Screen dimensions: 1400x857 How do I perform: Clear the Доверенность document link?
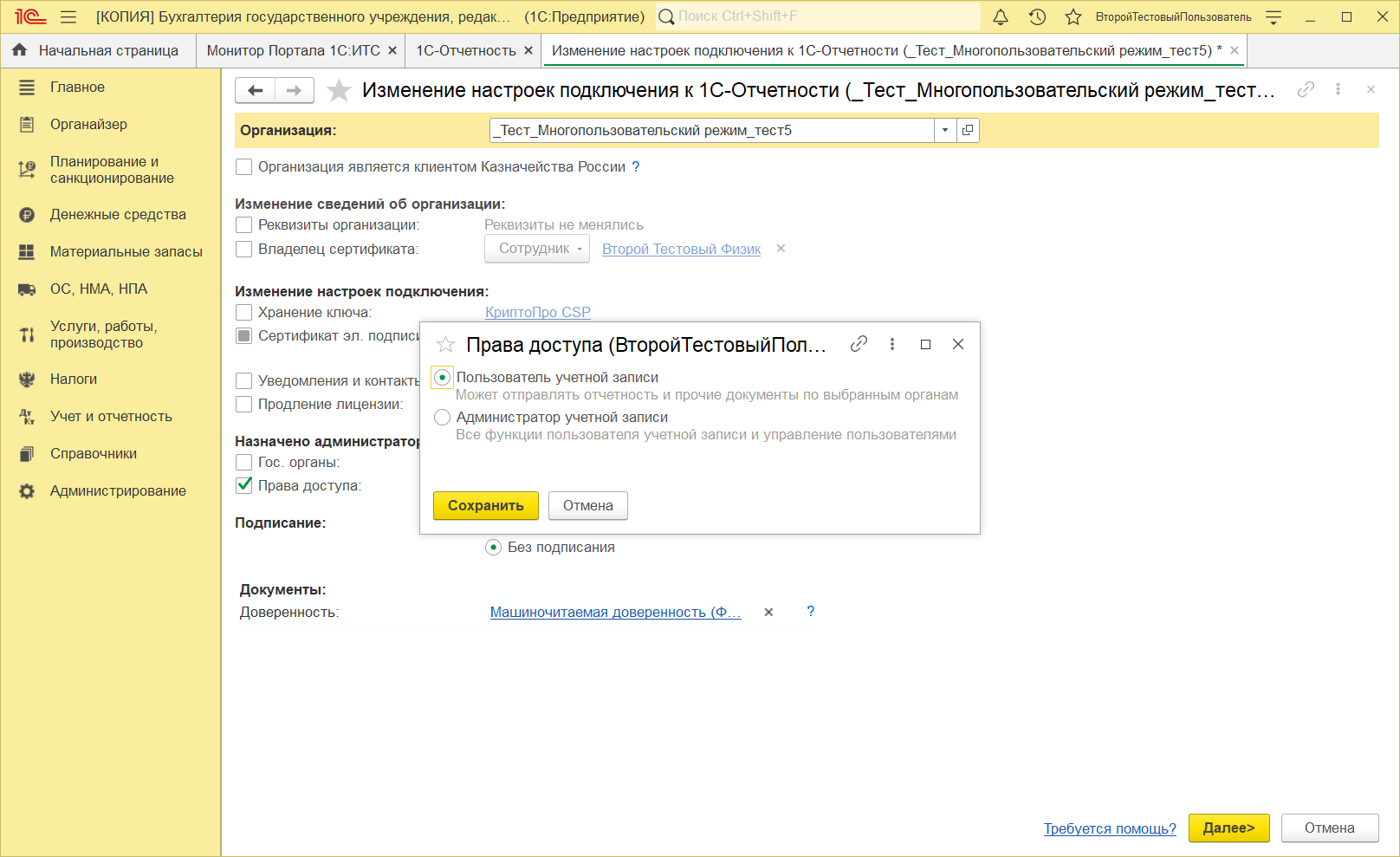[768, 612]
